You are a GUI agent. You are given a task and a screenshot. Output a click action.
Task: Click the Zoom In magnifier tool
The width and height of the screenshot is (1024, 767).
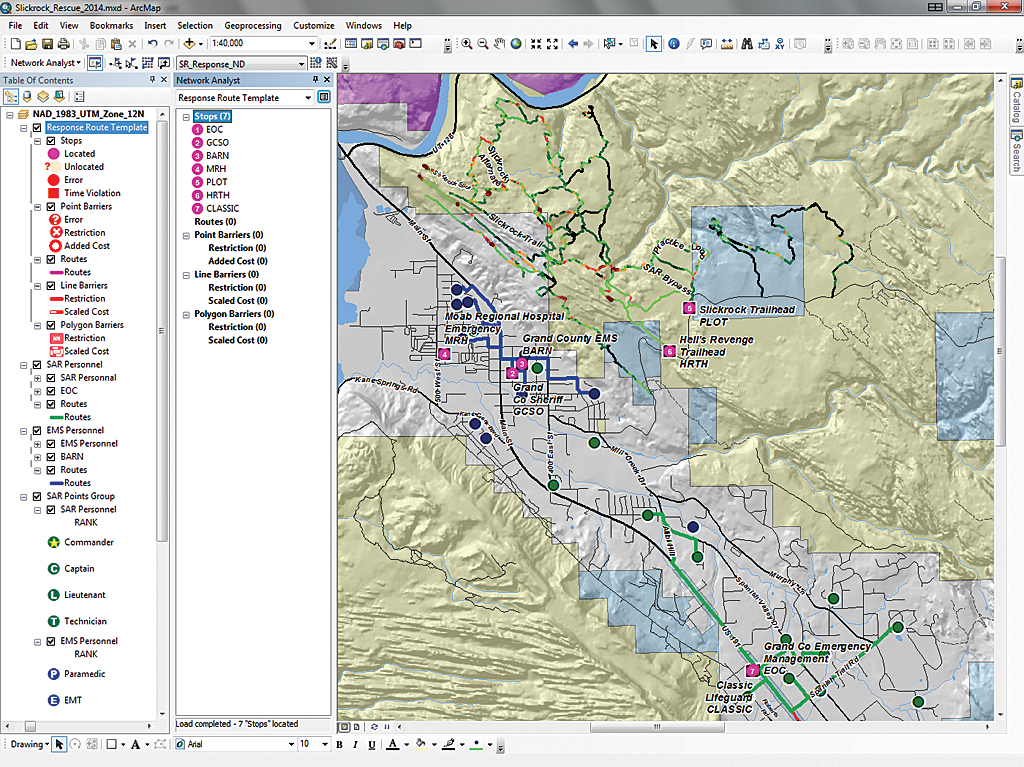(467, 44)
